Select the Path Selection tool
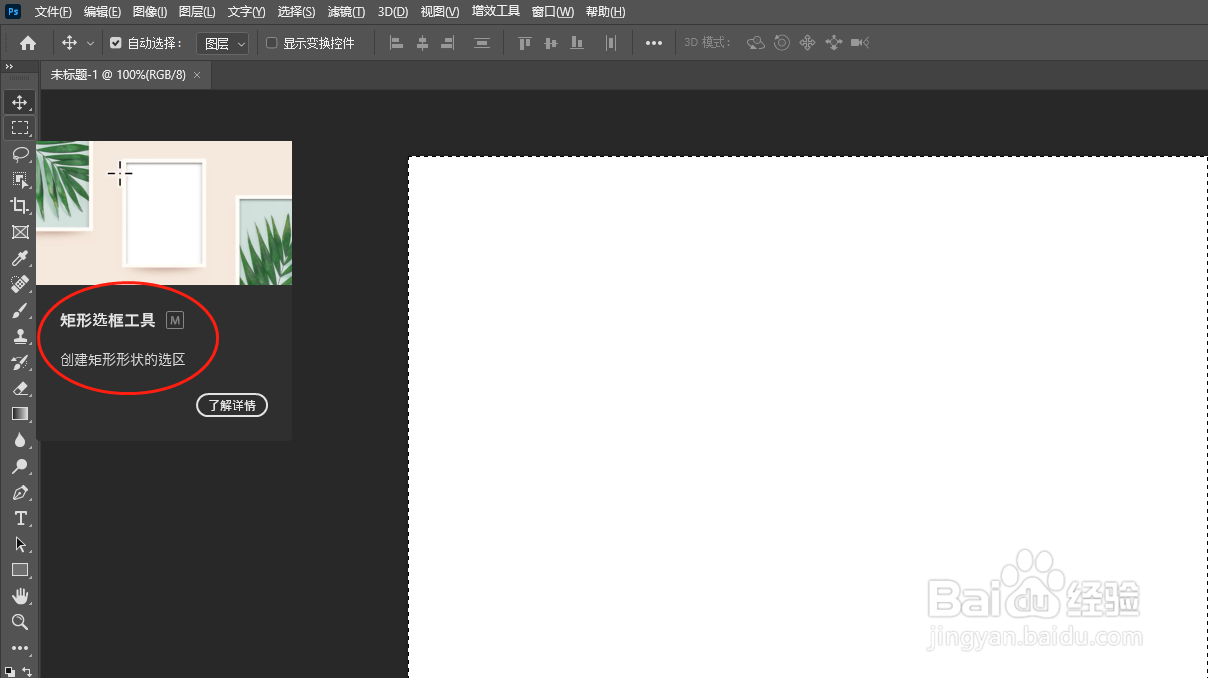Screen dimensions: 1208x678 19,544
